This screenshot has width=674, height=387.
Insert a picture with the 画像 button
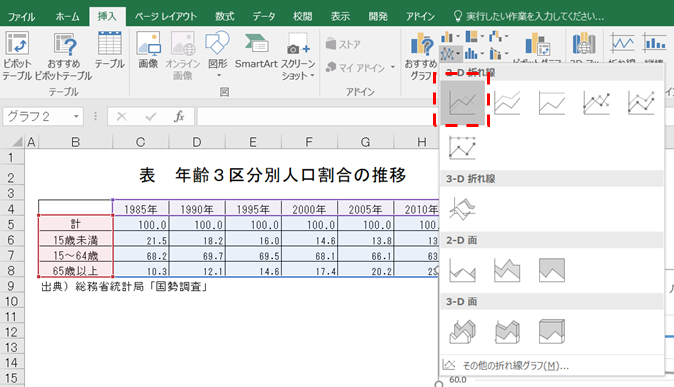pos(148,50)
